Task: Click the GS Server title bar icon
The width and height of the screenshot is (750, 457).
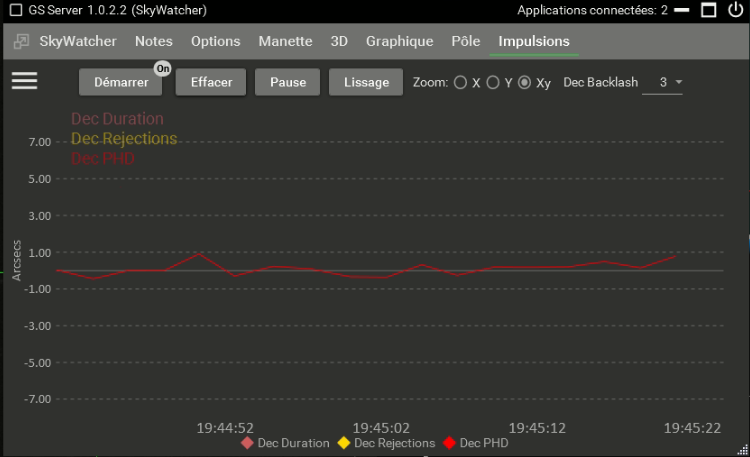Action: pos(15,10)
